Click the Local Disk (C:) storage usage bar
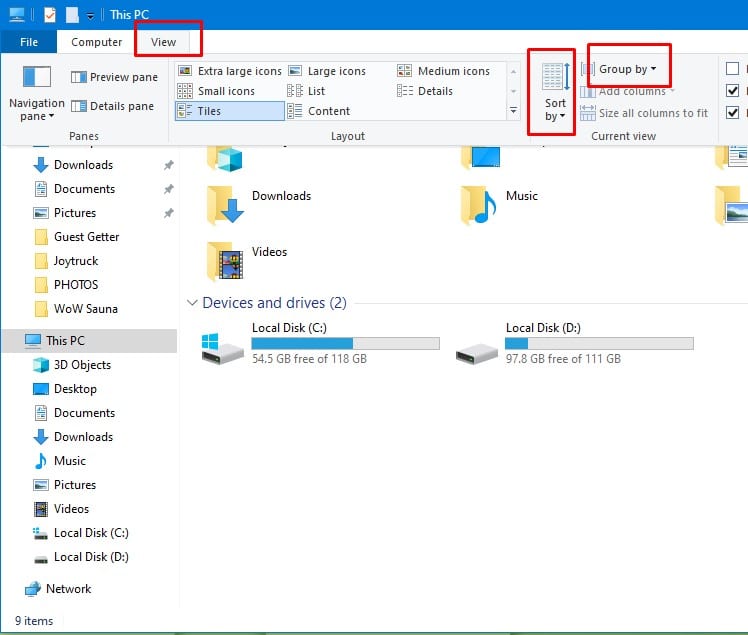Viewport: 748px width, 635px height. pos(345,343)
